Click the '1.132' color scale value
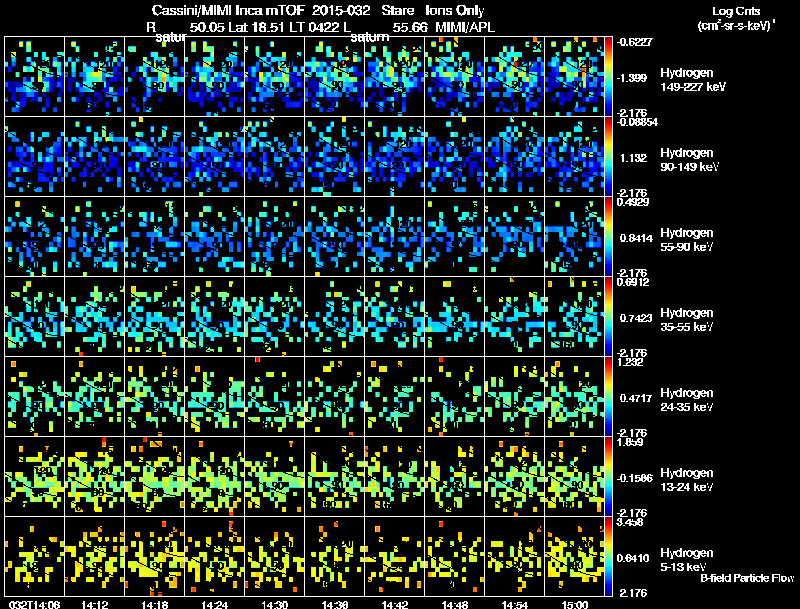This screenshot has height=609, width=800. pyautogui.click(x=633, y=158)
